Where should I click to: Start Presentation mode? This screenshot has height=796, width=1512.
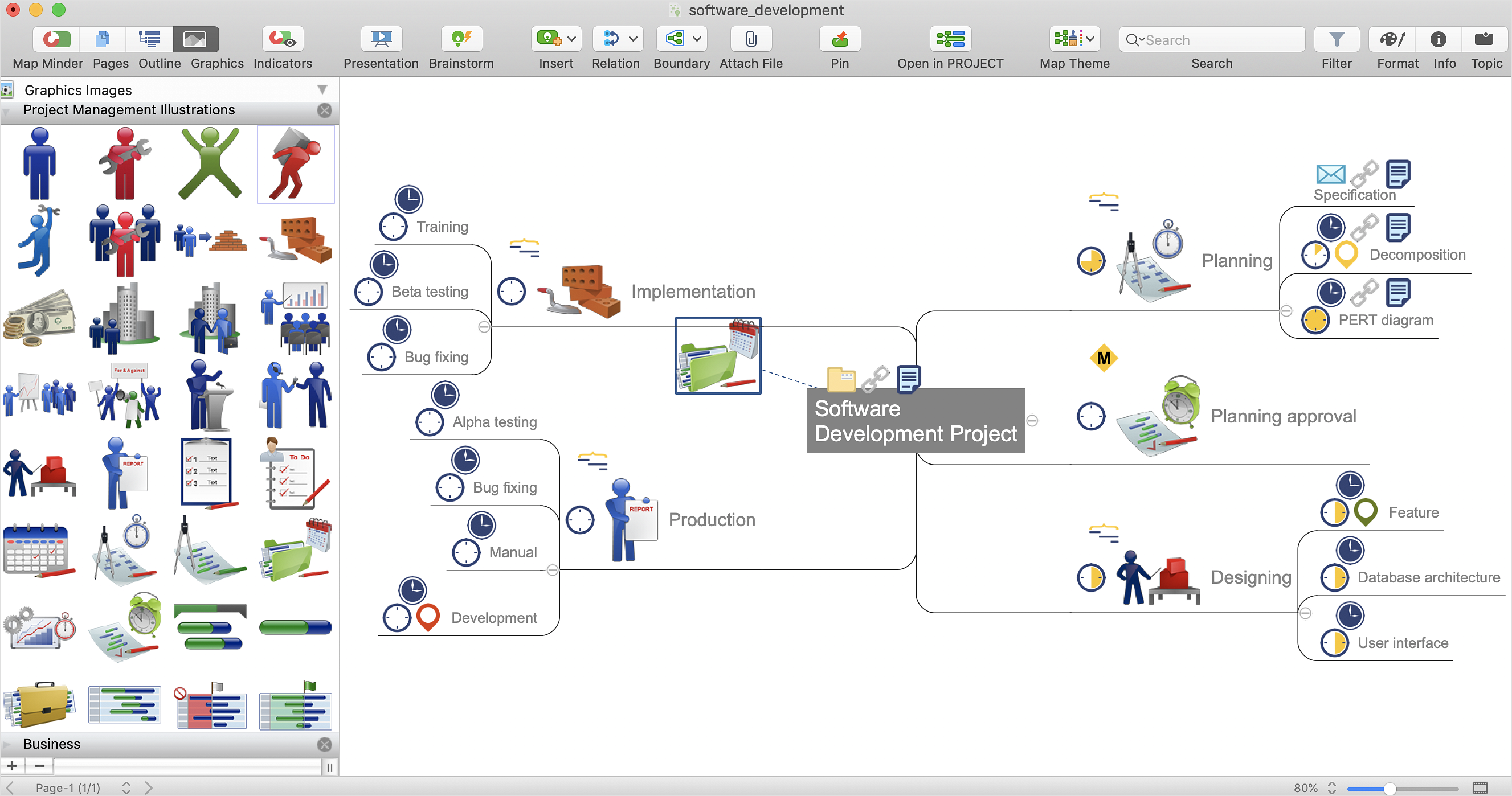click(x=381, y=39)
